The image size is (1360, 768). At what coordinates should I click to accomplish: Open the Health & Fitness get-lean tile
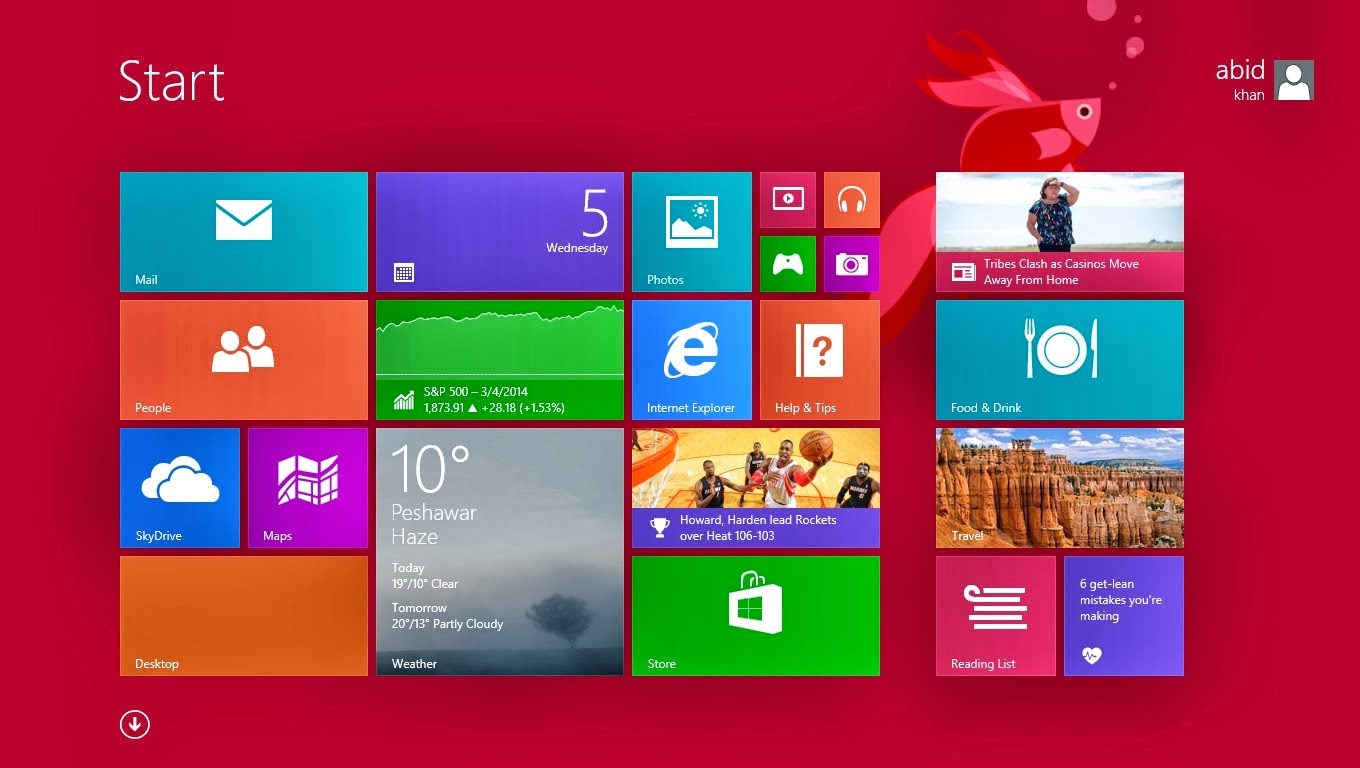1124,616
